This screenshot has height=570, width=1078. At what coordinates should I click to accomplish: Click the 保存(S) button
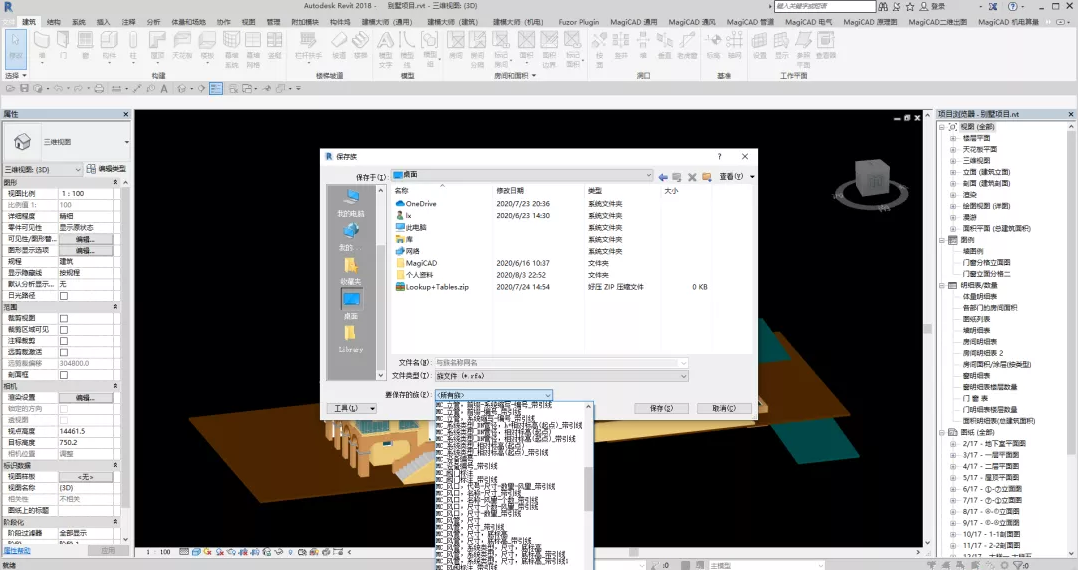pyautogui.click(x=662, y=409)
